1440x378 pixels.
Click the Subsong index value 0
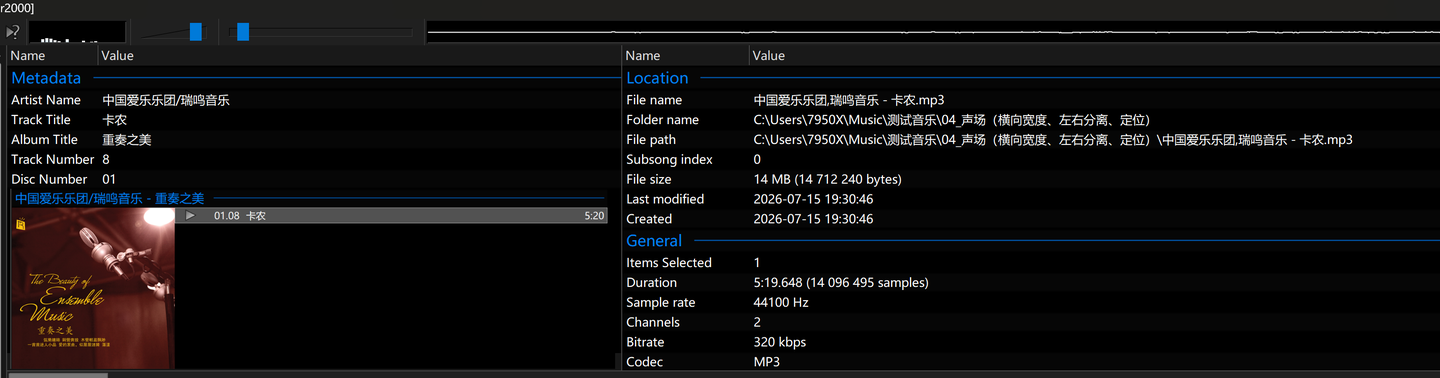757,159
